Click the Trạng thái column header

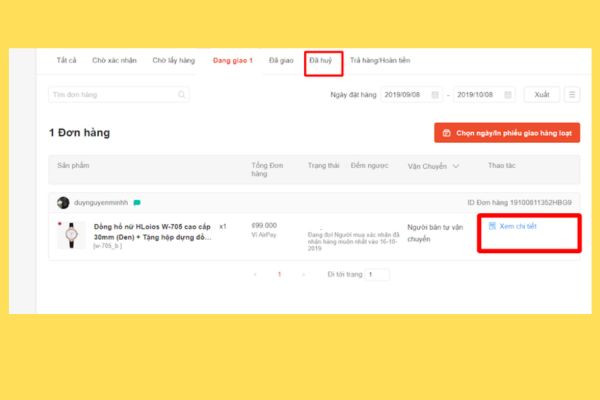coord(323,165)
